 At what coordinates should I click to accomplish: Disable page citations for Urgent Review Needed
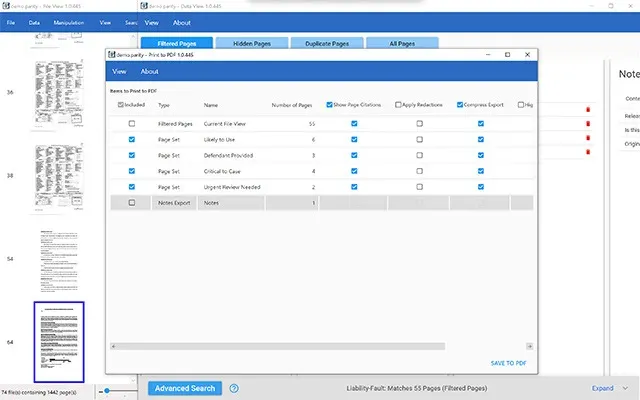pyautogui.click(x=354, y=187)
